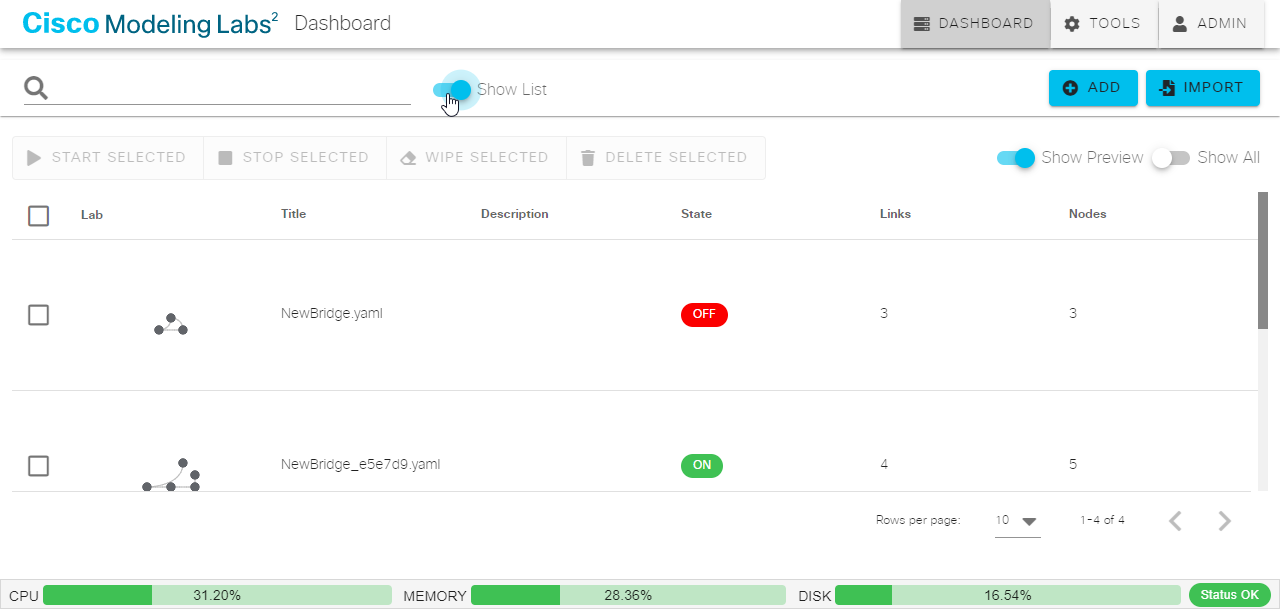Viewport: 1280px width, 609px height.
Task: Open NewBridge_e5e7d9.yaml topology preview thumbnail
Action: tap(171, 475)
